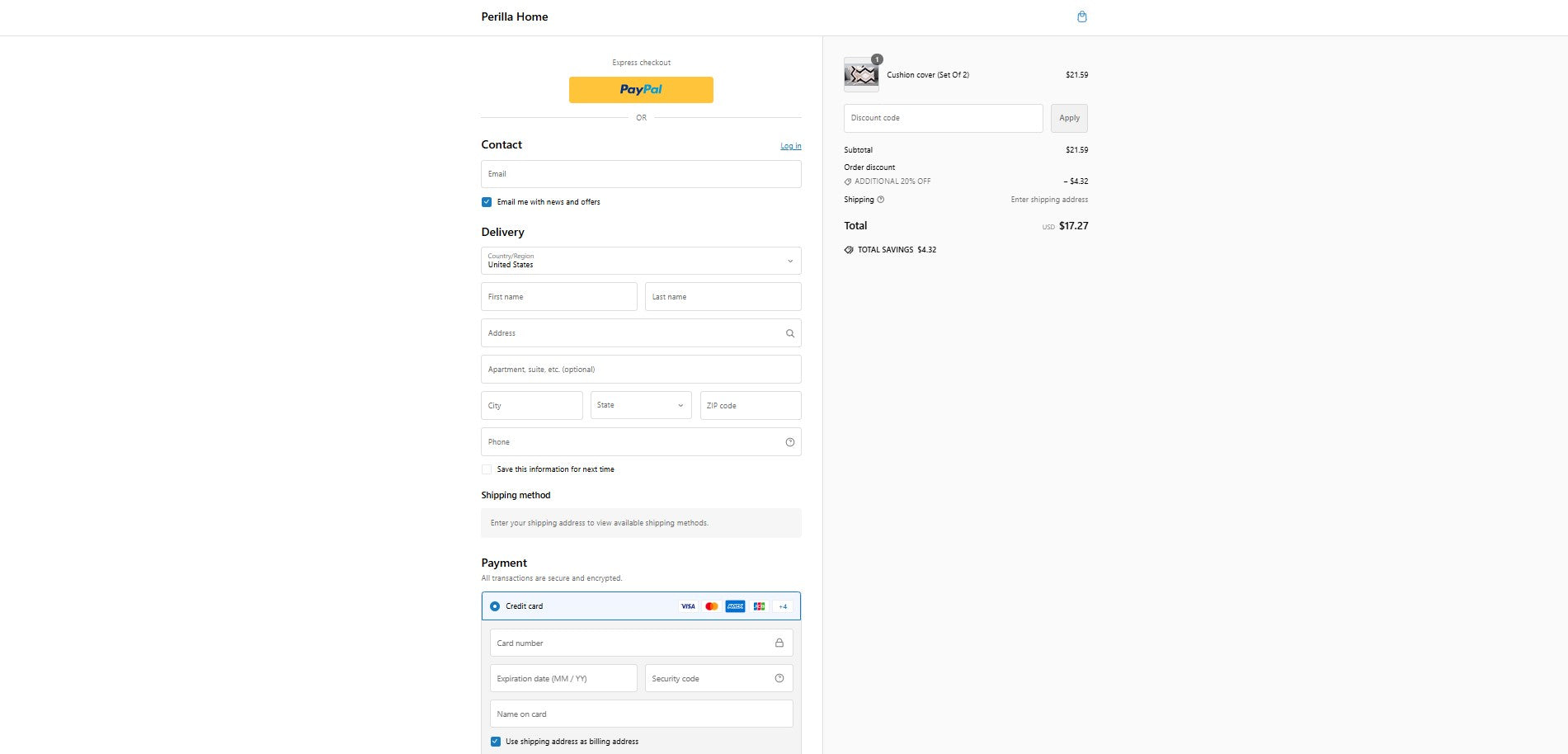Click the Log in link
The height and width of the screenshot is (754, 1568).
[x=790, y=146]
